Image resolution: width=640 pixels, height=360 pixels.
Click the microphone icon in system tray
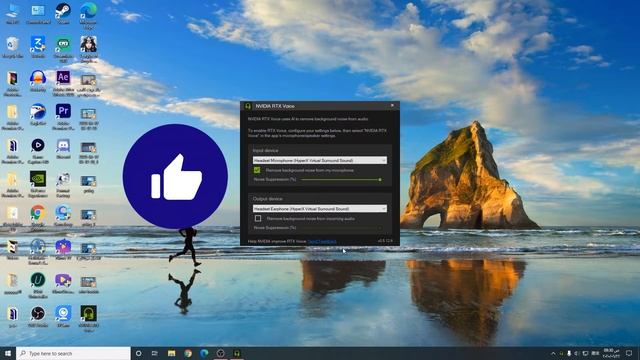[x=569, y=353]
